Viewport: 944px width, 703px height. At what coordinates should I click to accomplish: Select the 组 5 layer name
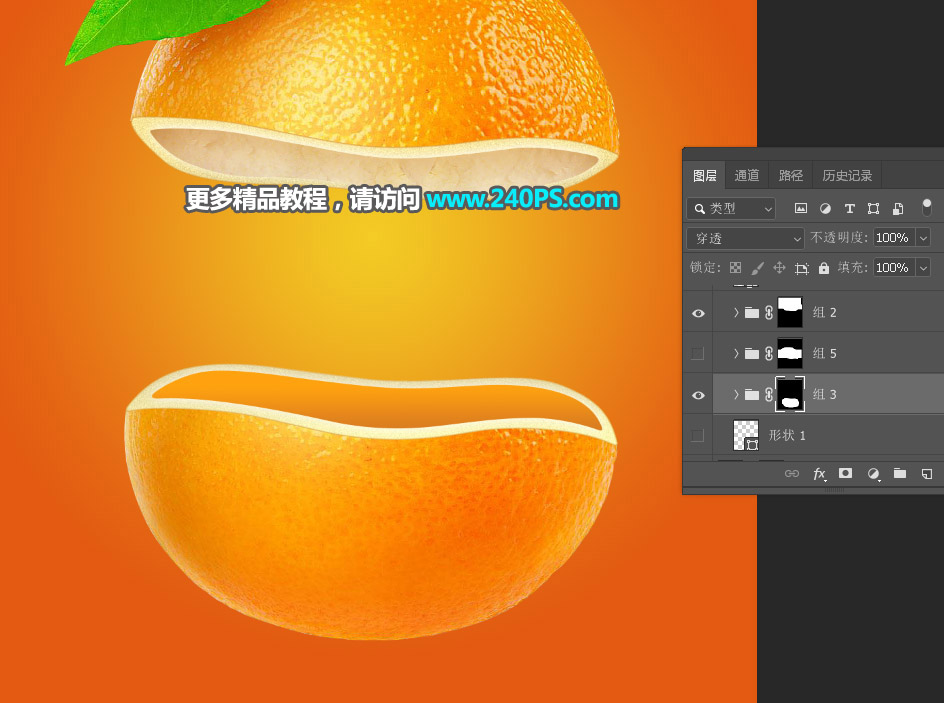coord(825,353)
